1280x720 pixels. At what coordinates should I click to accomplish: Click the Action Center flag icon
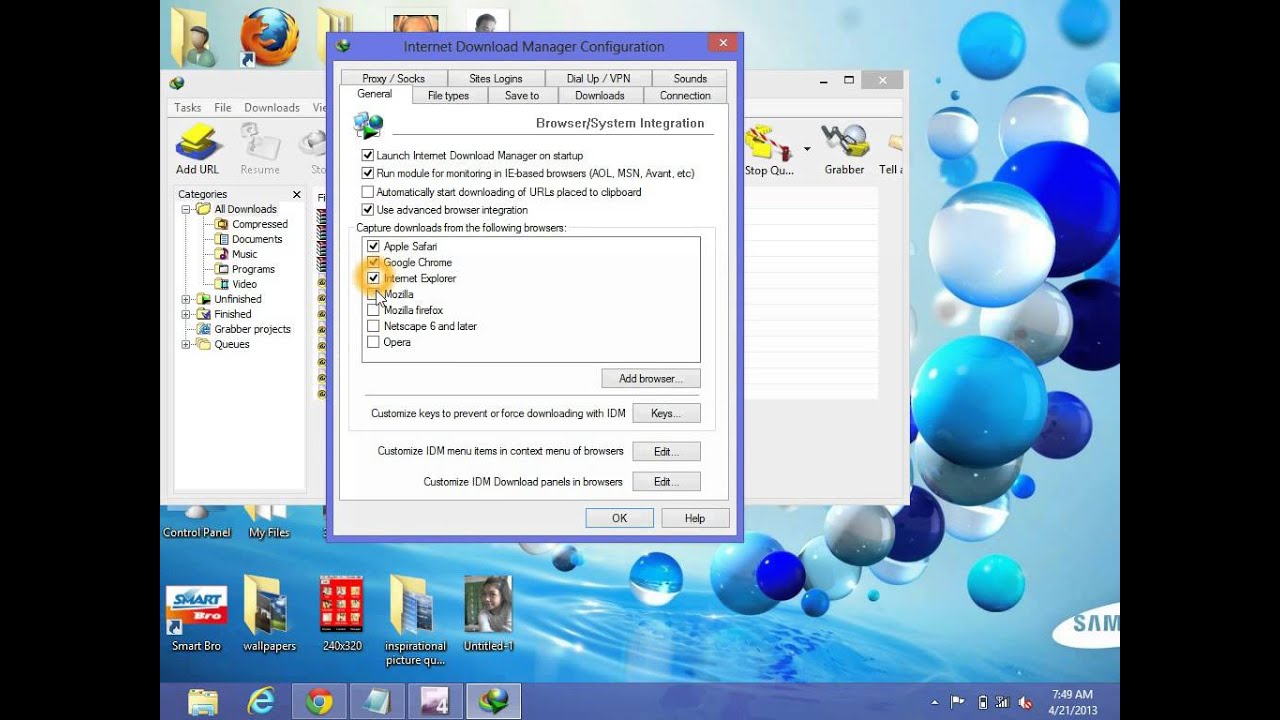(958, 702)
